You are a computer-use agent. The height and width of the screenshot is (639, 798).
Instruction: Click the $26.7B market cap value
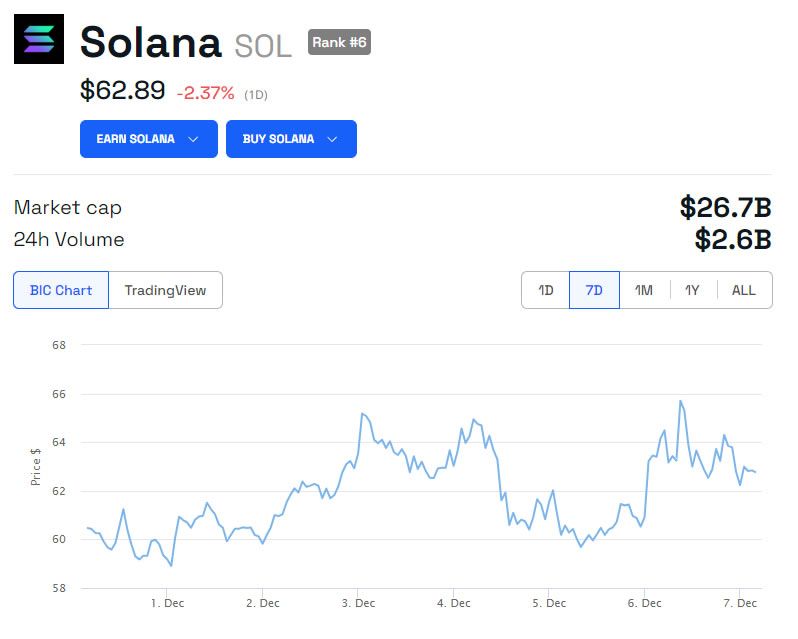coord(725,207)
